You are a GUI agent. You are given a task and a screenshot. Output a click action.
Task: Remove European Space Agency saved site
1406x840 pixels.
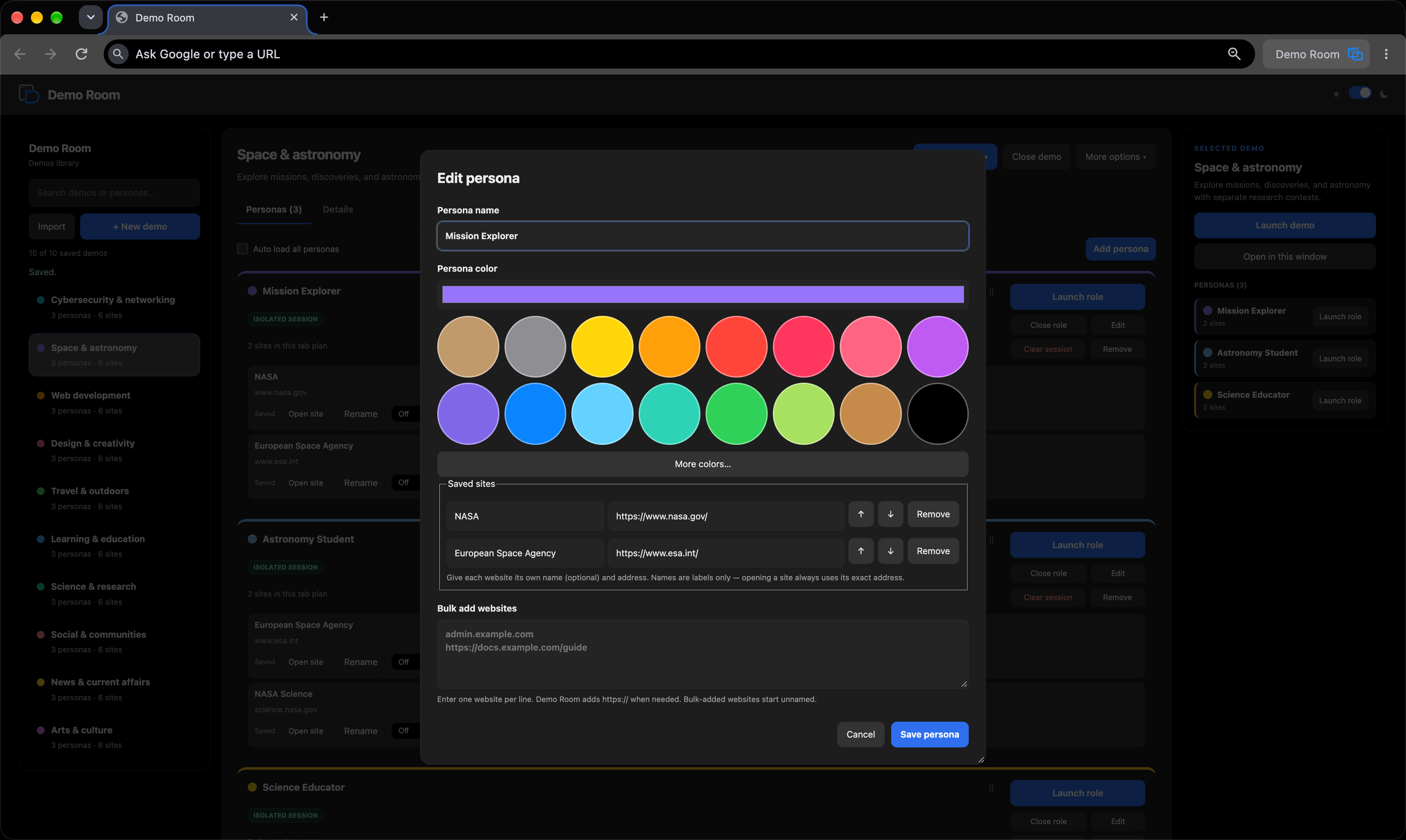pos(933,551)
